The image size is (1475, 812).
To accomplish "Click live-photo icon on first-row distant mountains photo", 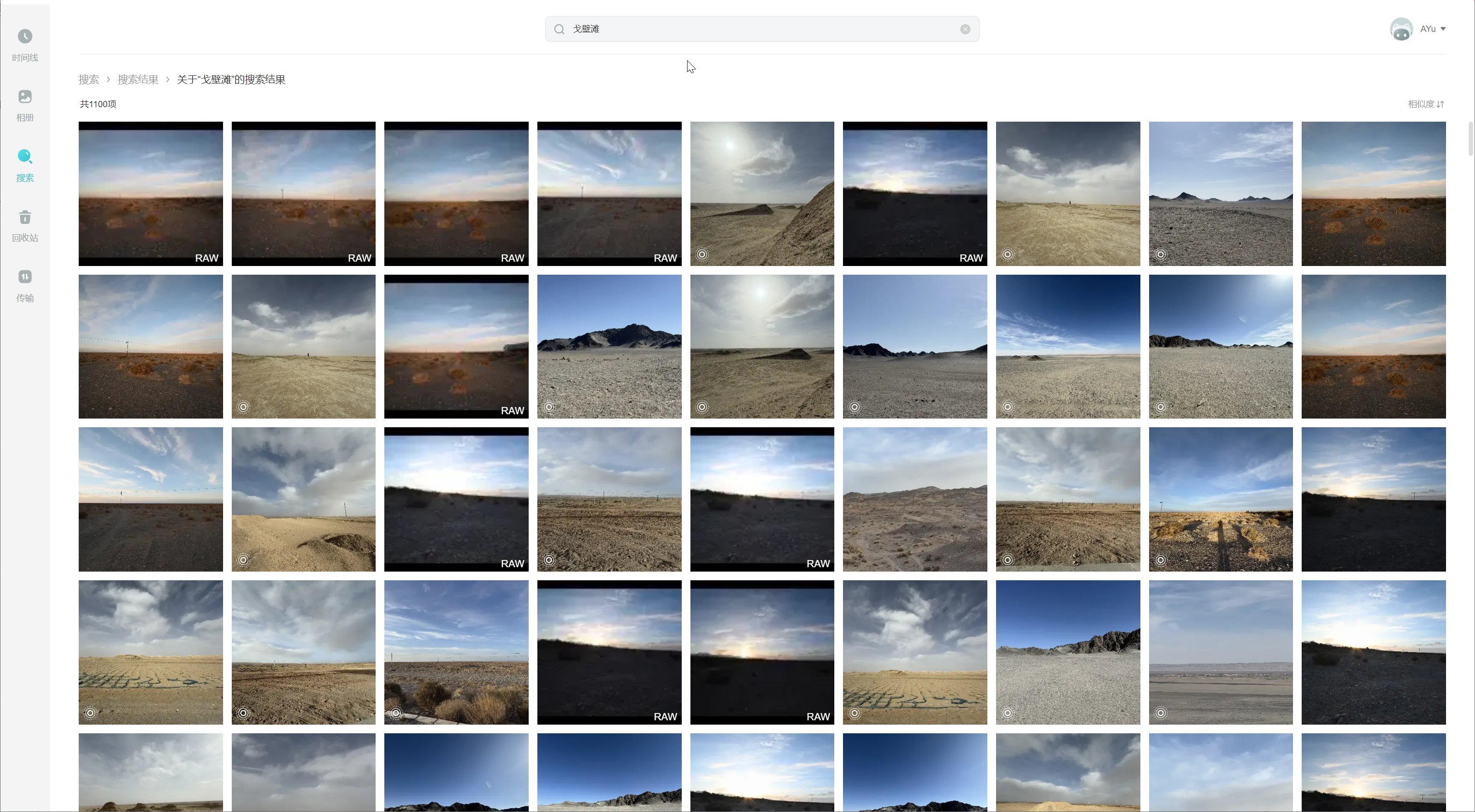I will coord(1161,254).
